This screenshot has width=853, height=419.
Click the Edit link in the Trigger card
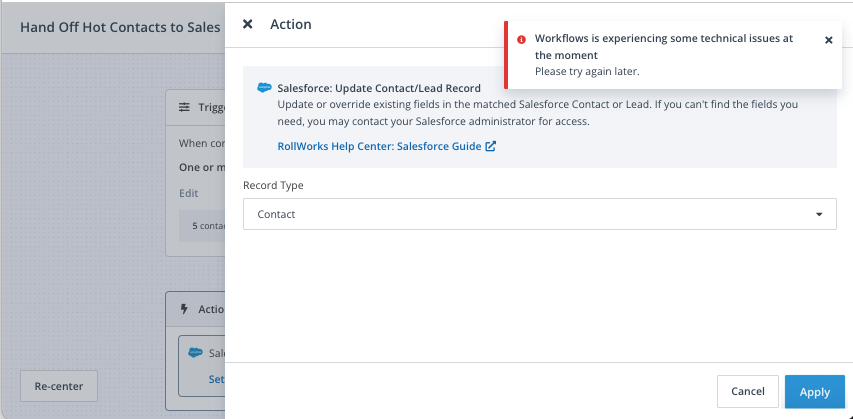click(188, 193)
